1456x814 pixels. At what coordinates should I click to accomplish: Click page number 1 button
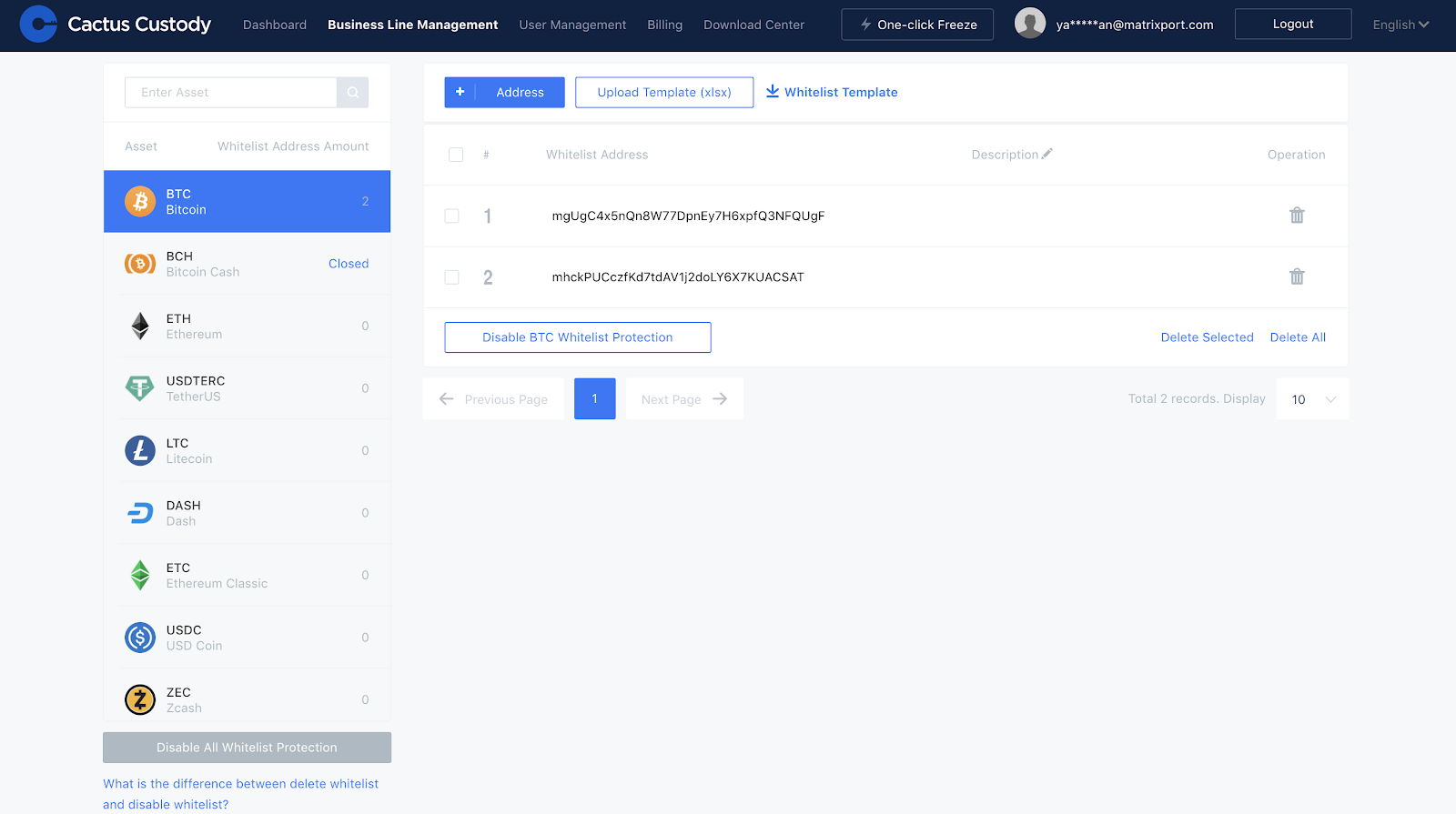tap(595, 398)
